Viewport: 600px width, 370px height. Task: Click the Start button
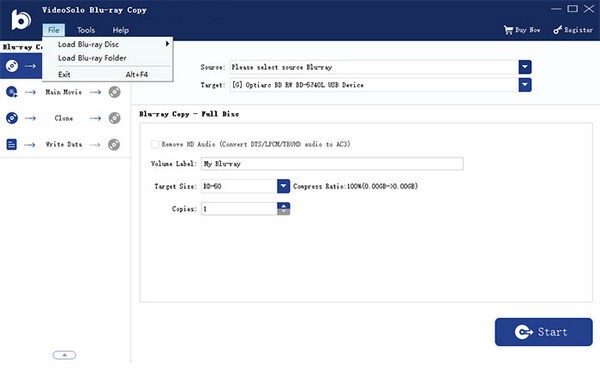pyautogui.click(x=543, y=332)
